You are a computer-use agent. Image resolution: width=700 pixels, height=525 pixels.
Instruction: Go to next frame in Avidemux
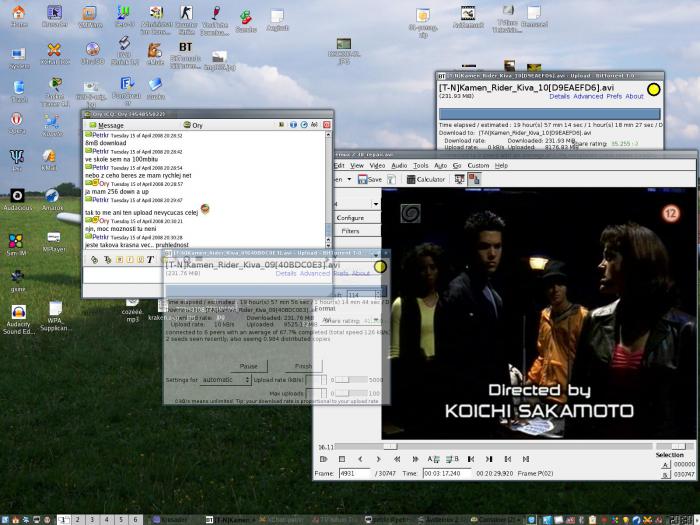[x=379, y=459]
